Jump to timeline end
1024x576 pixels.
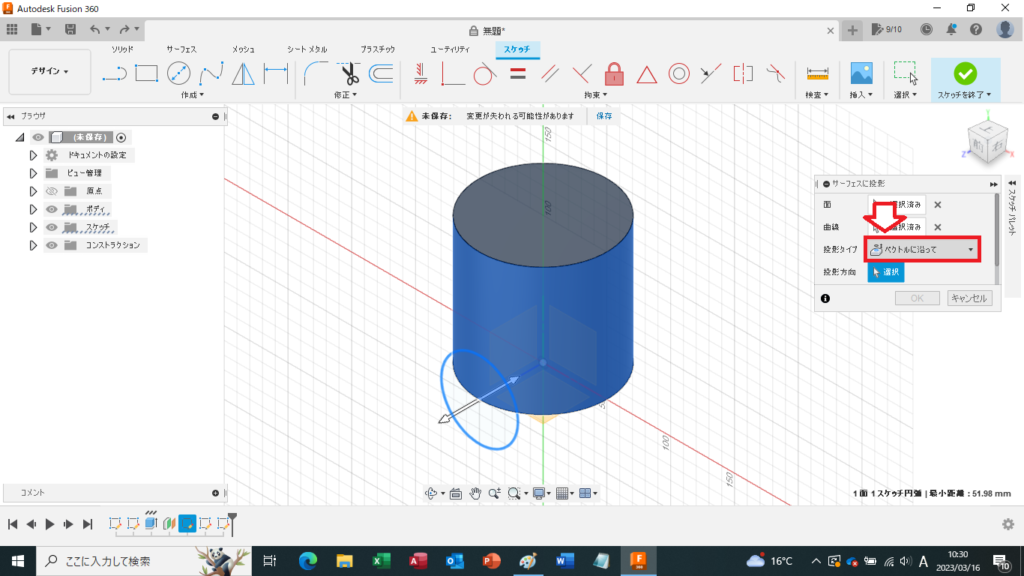click(88, 524)
